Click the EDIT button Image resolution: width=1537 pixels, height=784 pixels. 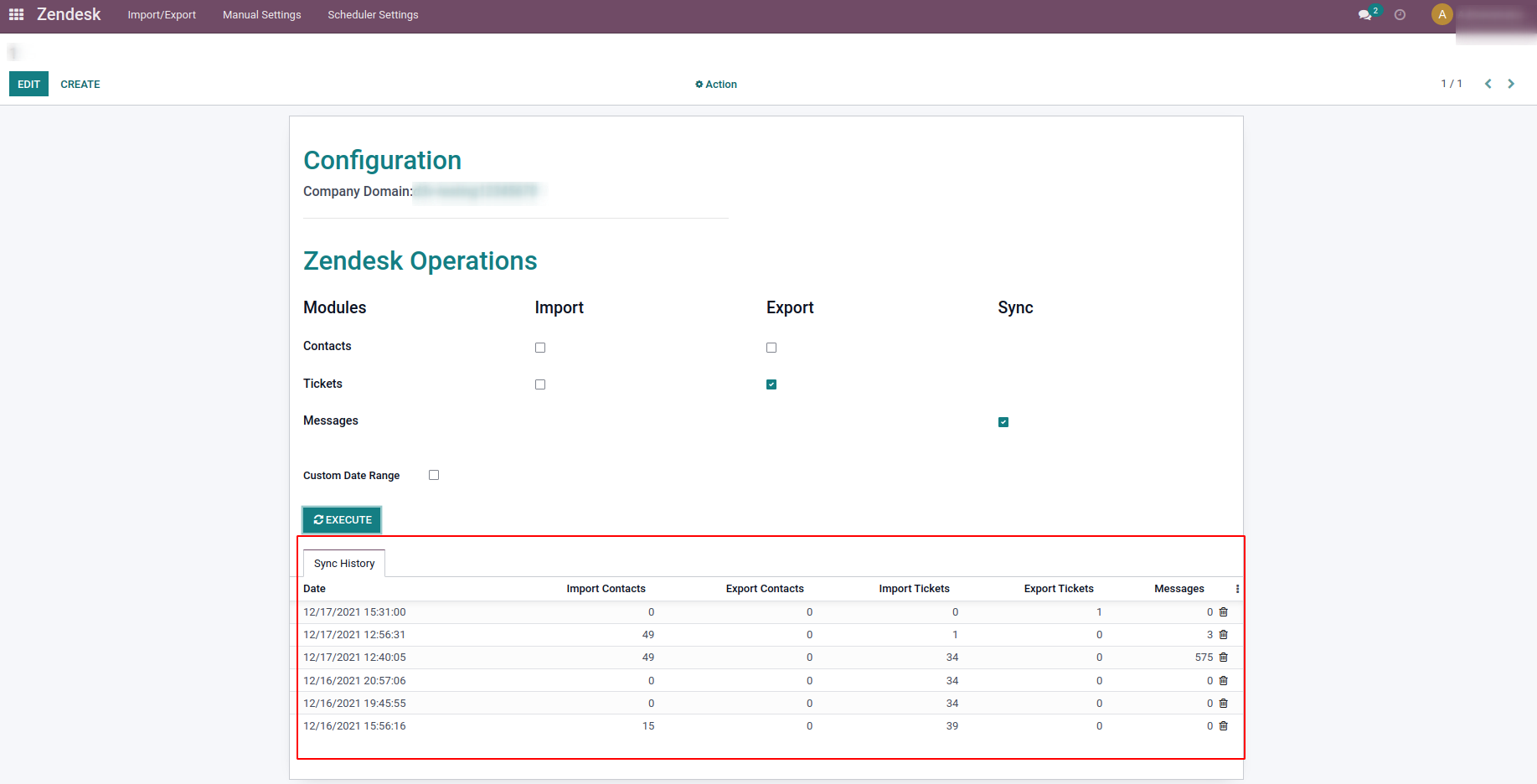(28, 84)
